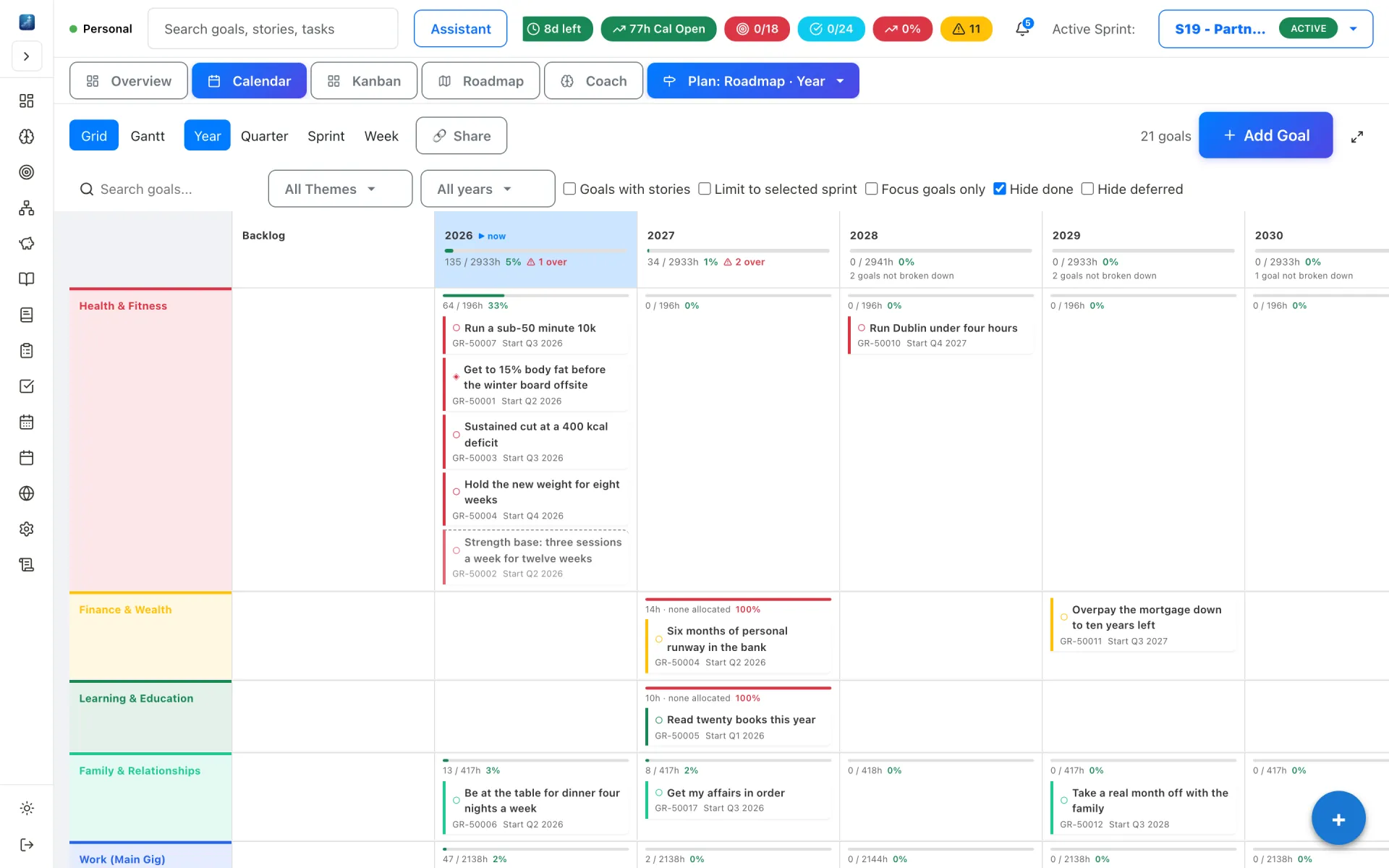The width and height of the screenshot is (1389, 868).
Task: Expand the Plan: Roadmap · Year dropdown
Action: click(752, 80)
